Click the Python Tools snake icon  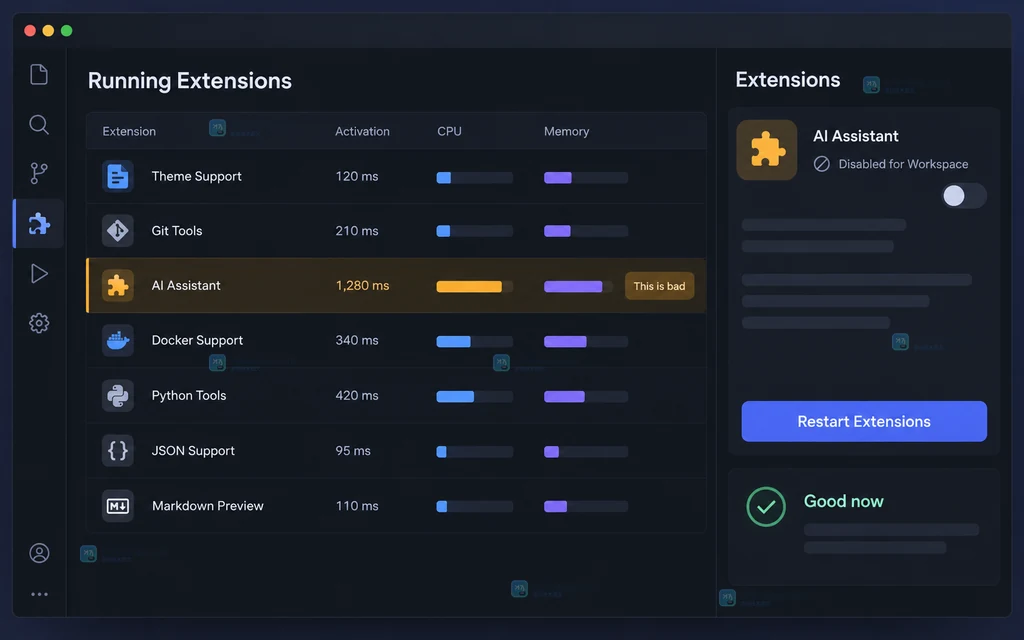pos(118,396)
